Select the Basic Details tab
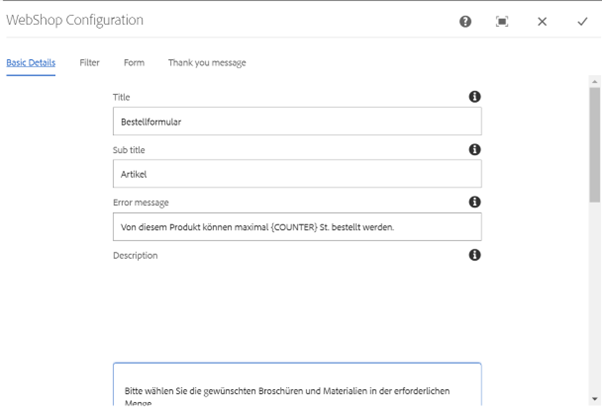The image size is (602, 409). click(x=31, y=63)
